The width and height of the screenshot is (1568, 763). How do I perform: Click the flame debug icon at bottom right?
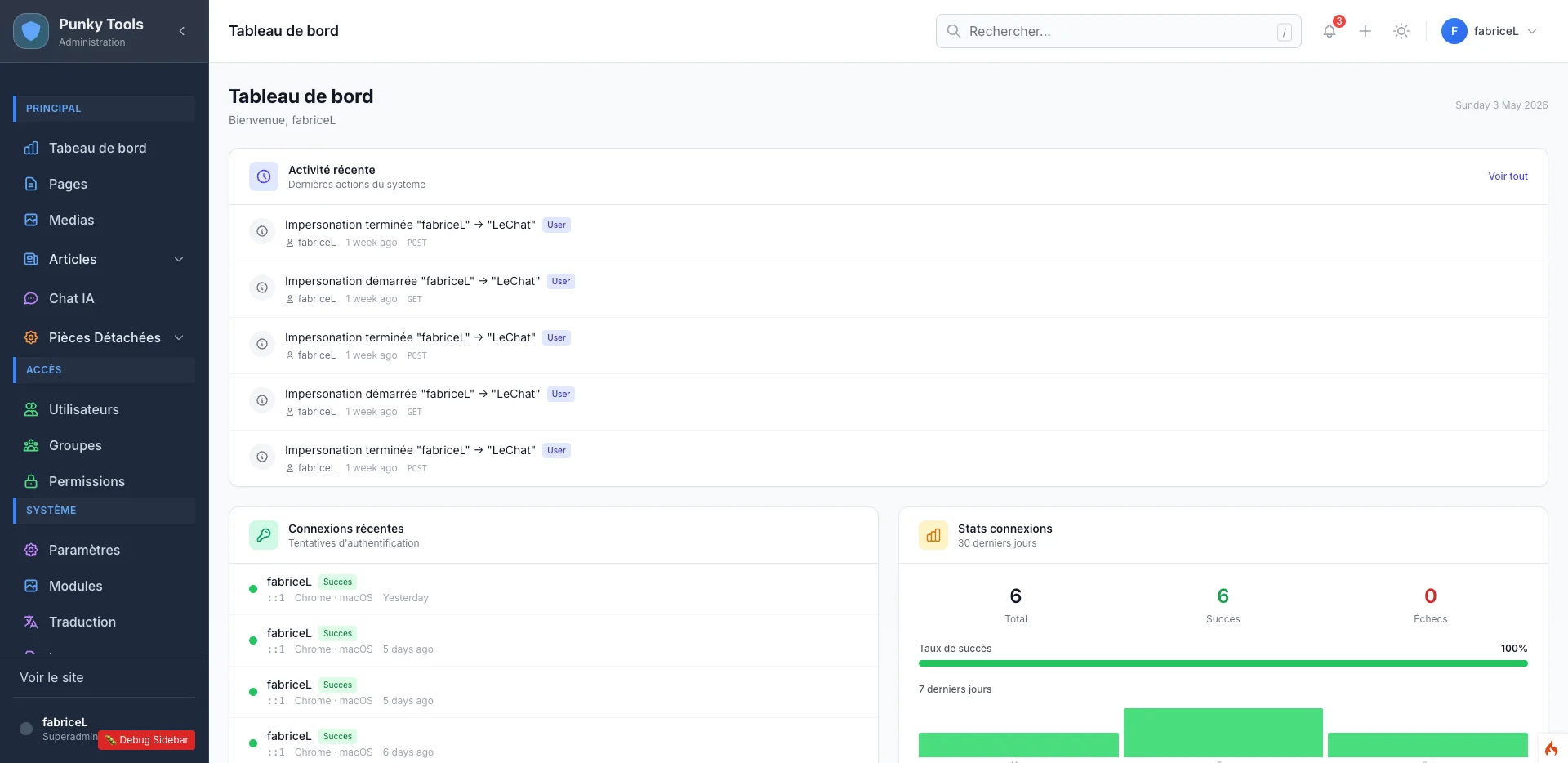pos(1551,748)
